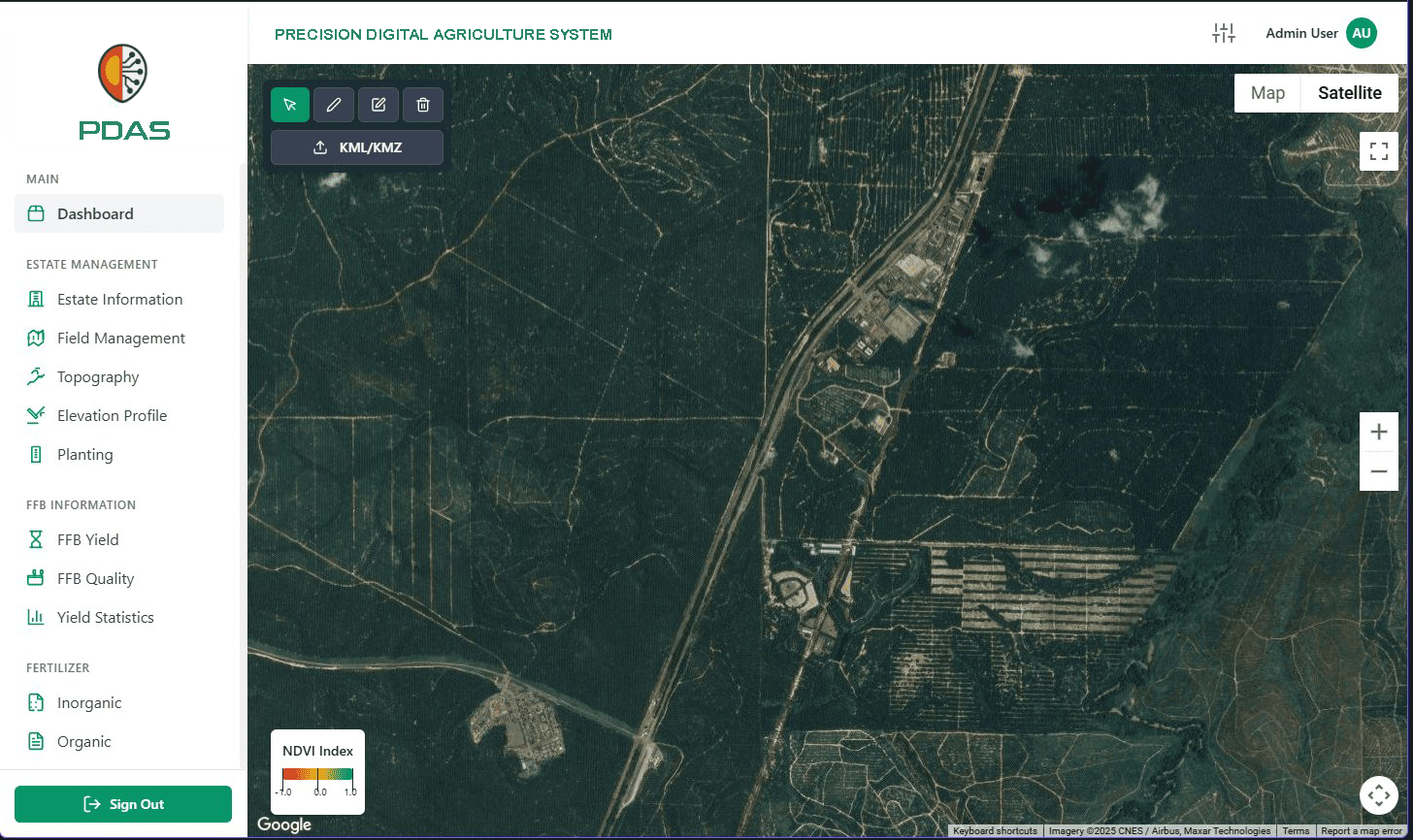This screenshot has height=840, width=1413.
Task: Select the pointer selection tool on map
Action: [x=290, y=105]
